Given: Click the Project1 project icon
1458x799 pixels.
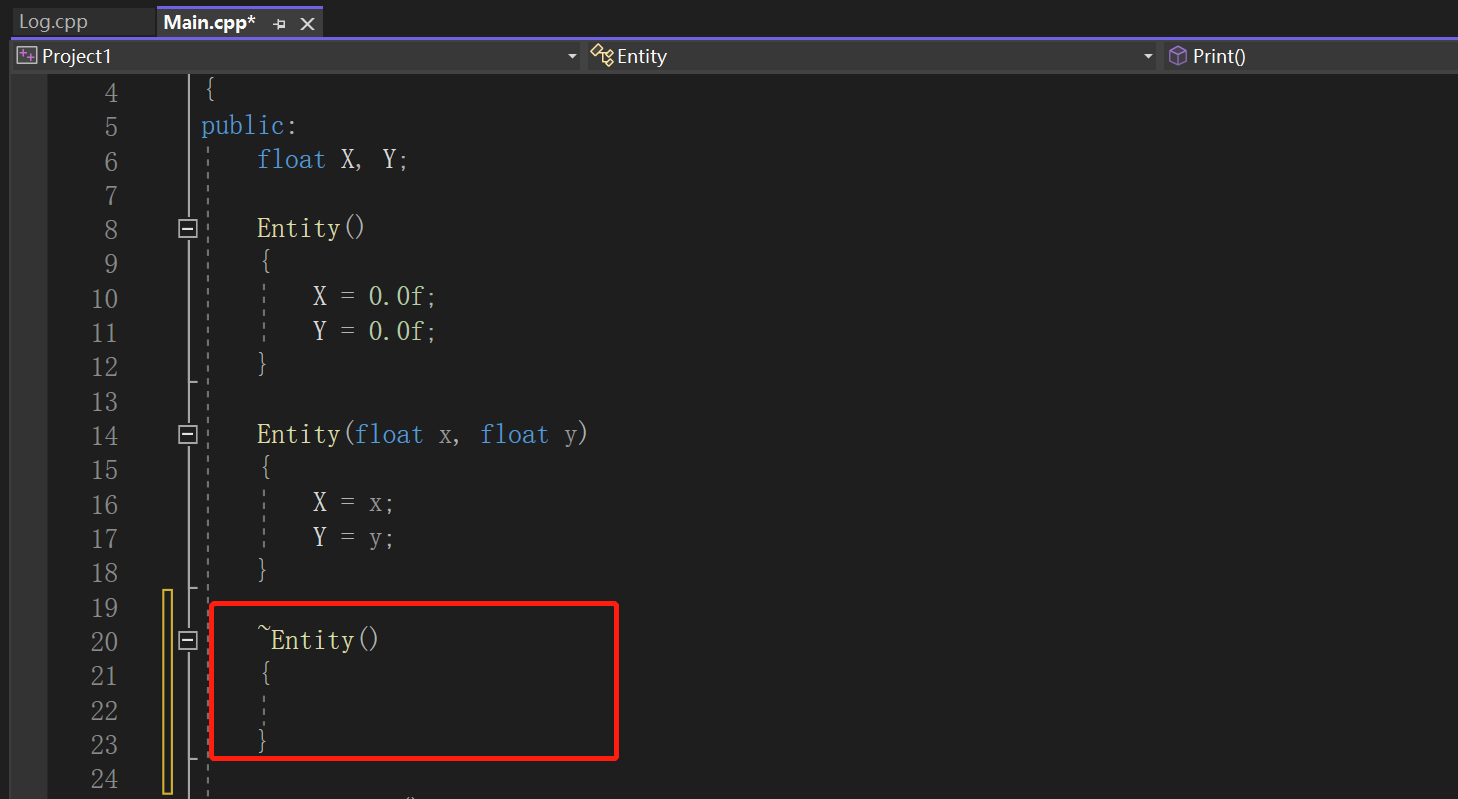Looking at the screenshot, I should click(27, 56).
